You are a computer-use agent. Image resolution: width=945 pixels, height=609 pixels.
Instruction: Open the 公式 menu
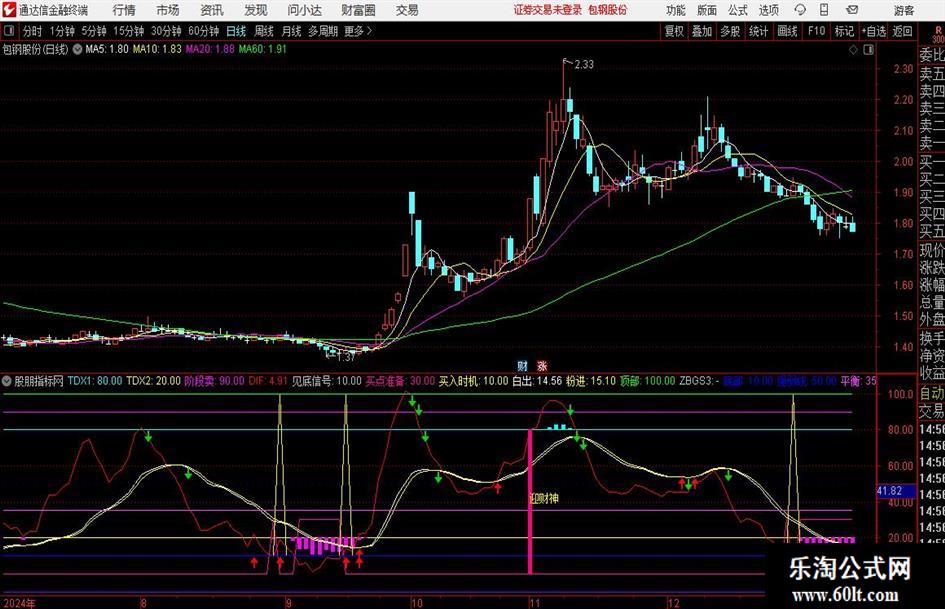coord(737,10)
